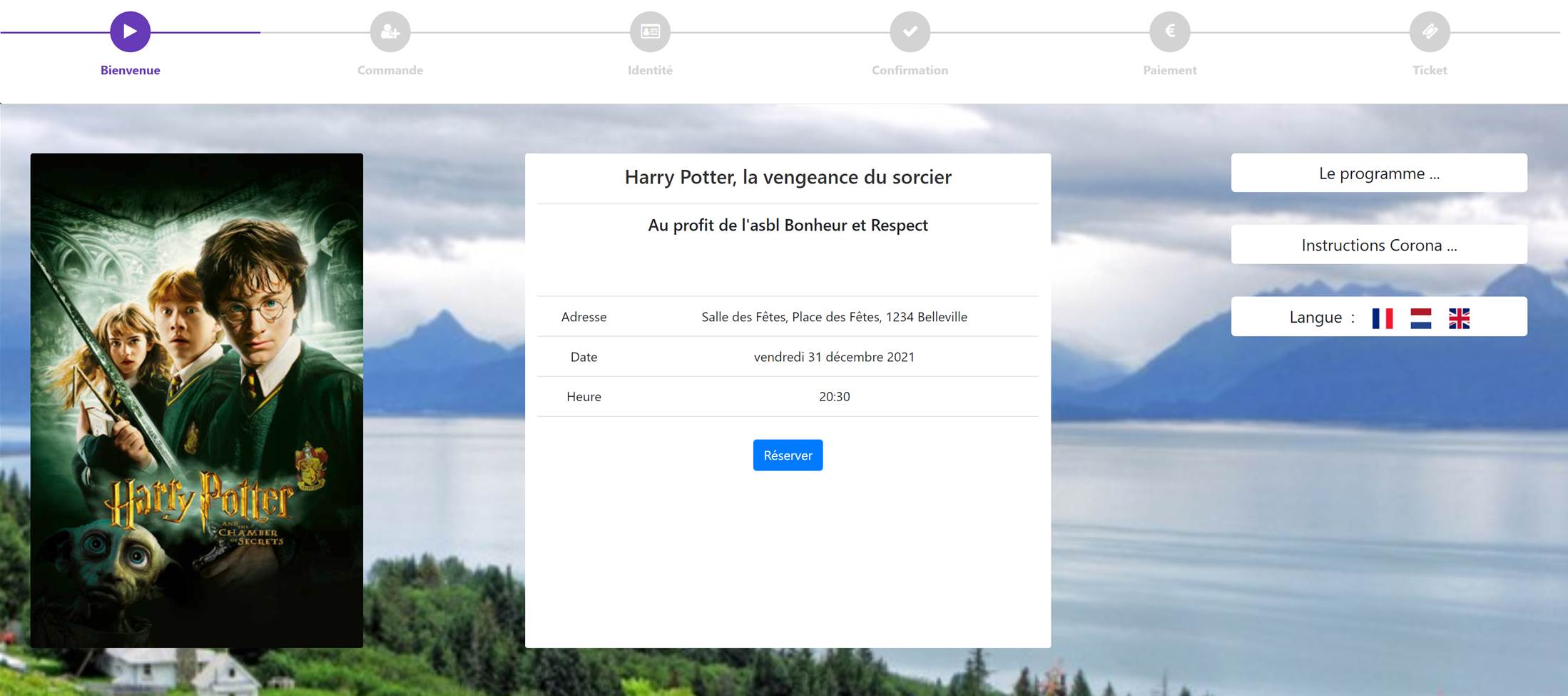Image resolution: width=1568 pixels, height=696 pixels.
Task: Select the Paiement step label
Action: click(x=1170, y=70)
